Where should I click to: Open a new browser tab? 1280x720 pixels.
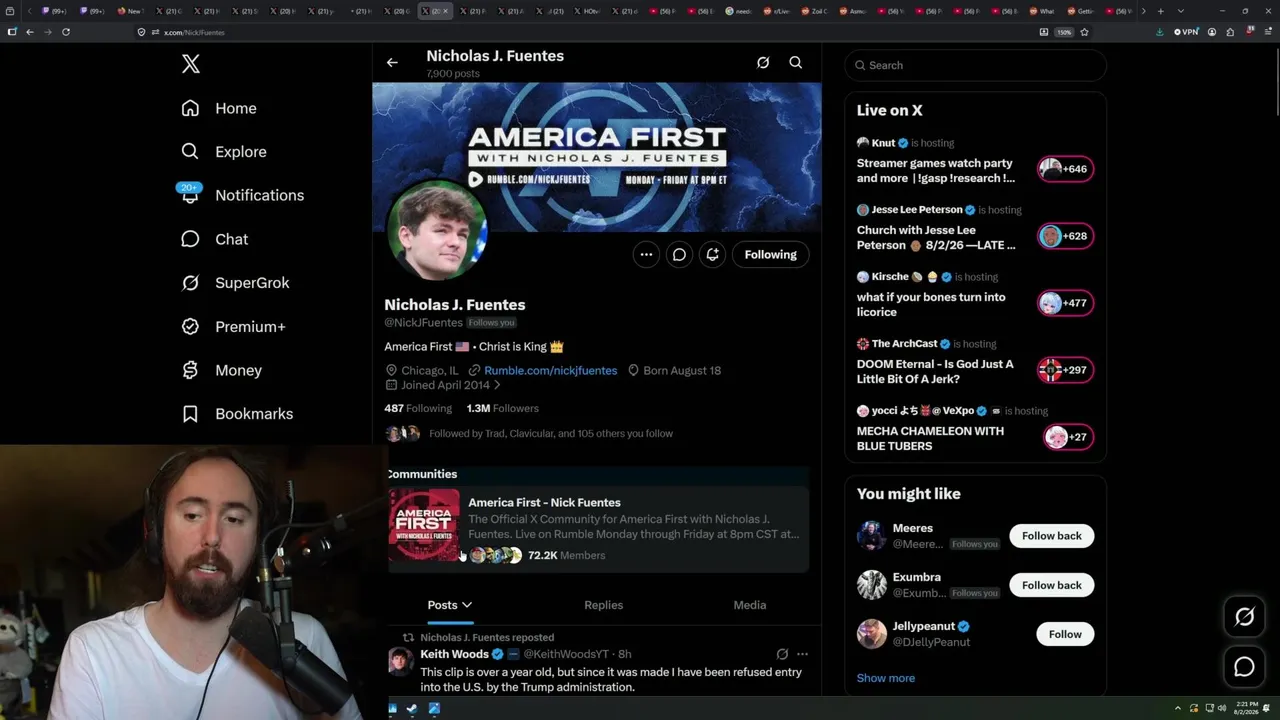pyautogui.click(x=1160, y=11)
